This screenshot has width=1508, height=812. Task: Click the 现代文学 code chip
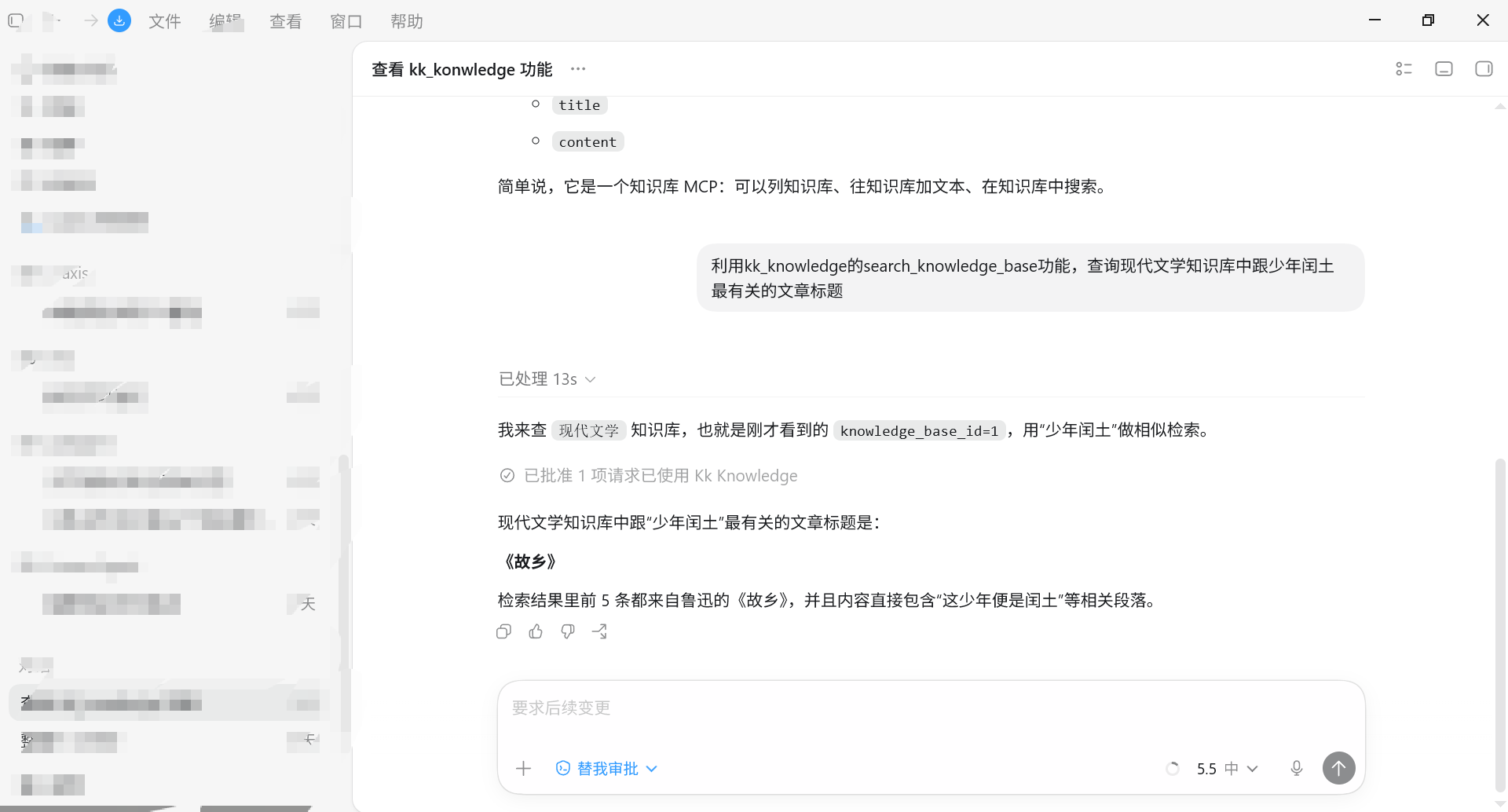tap(589, 430)
